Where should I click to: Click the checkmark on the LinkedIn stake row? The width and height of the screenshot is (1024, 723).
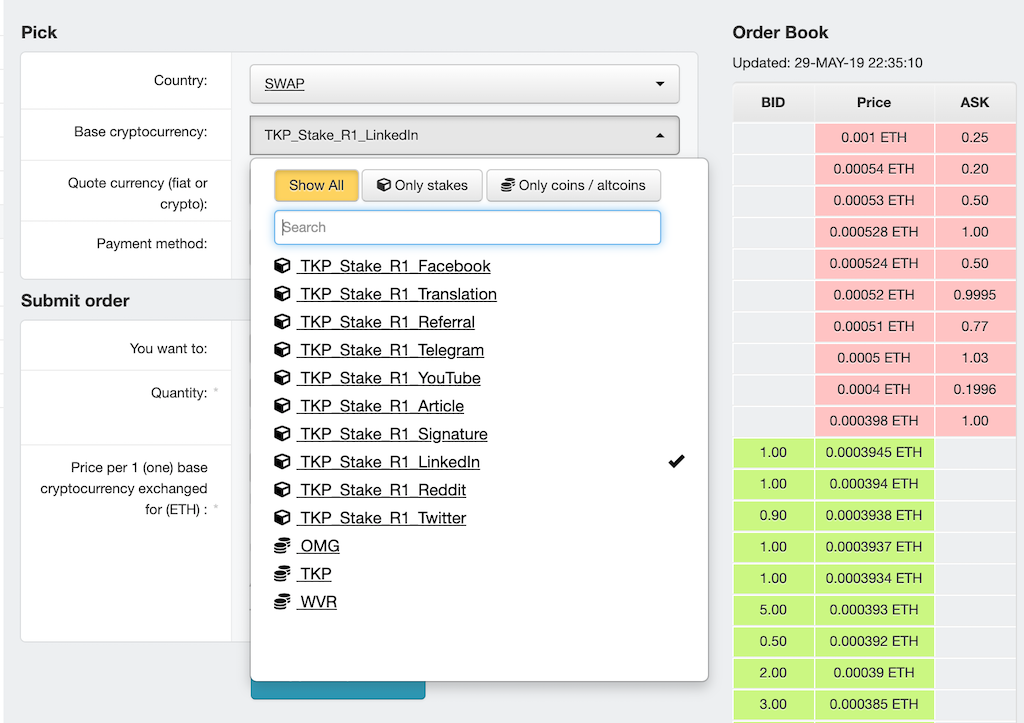pyautogui.click(x=677, y=462)
